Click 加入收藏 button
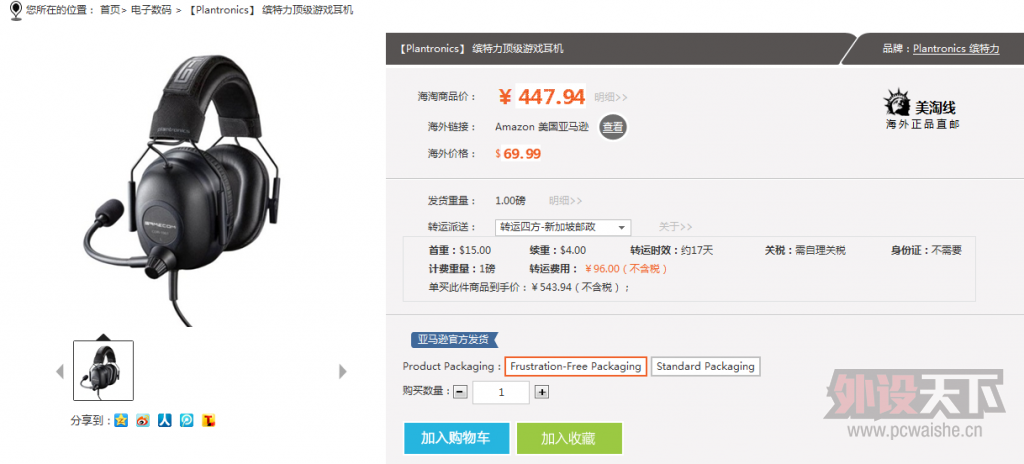This screenshot has height=464, width=1024. coord(569,438)
